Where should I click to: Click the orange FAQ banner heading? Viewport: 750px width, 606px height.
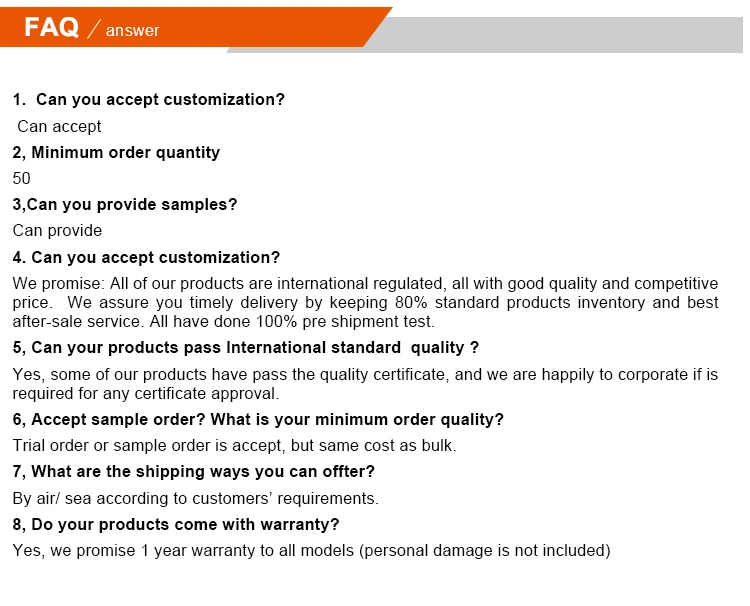(51, 27)
